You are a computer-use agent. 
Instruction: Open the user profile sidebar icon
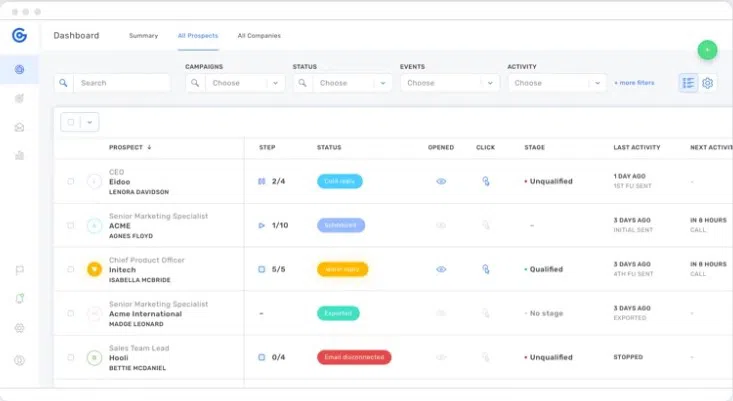pyautogui.click(x=19, y=360)
